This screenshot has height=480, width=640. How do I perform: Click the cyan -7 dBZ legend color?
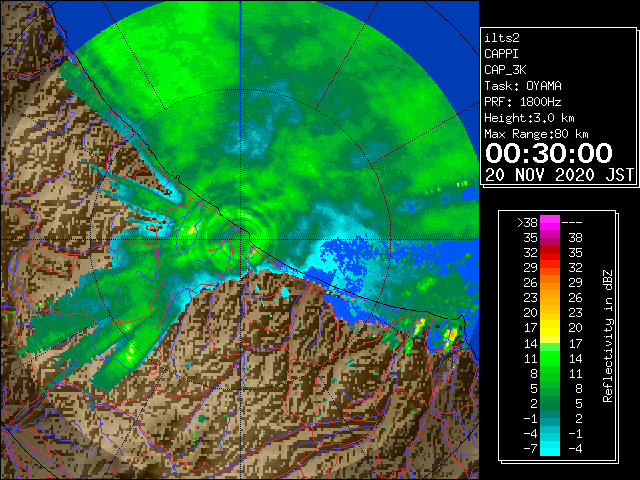pos(550,448)
